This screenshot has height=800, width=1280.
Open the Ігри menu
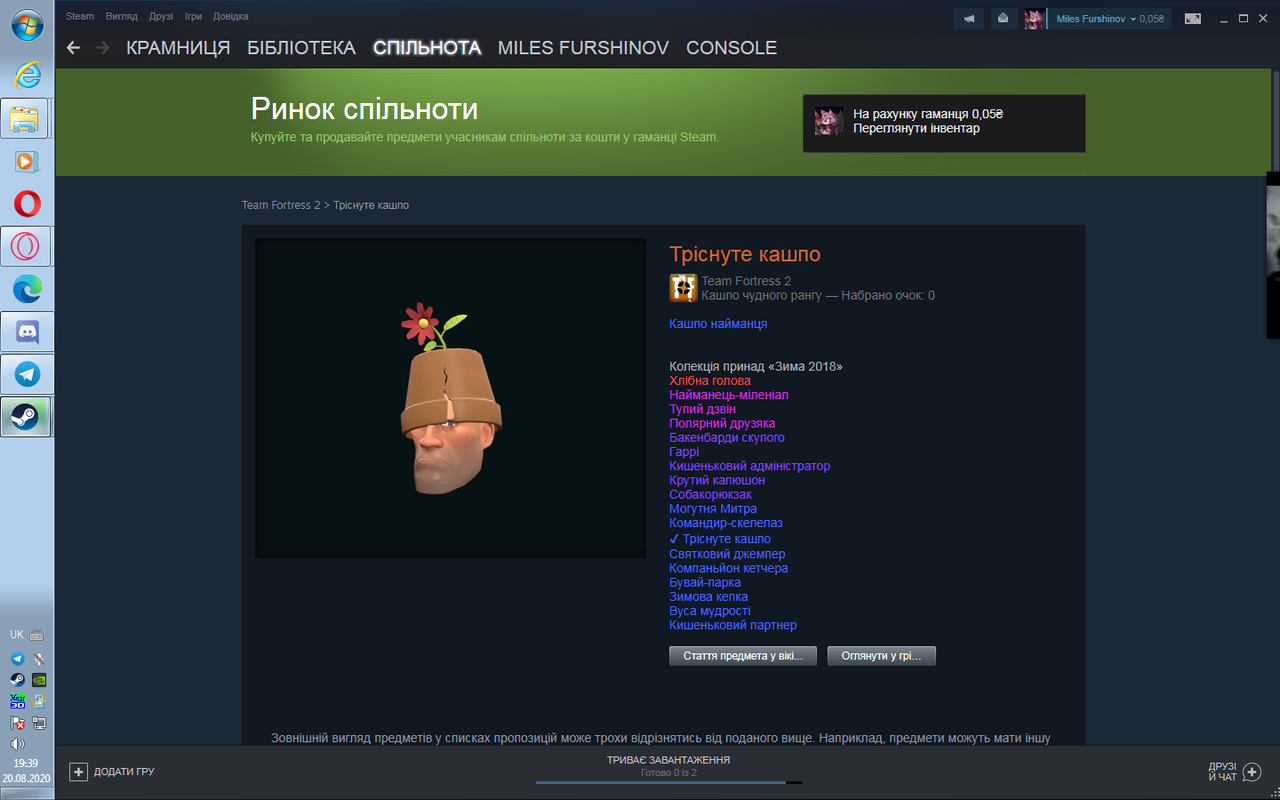pyautogui.click(x=193, y=16)
